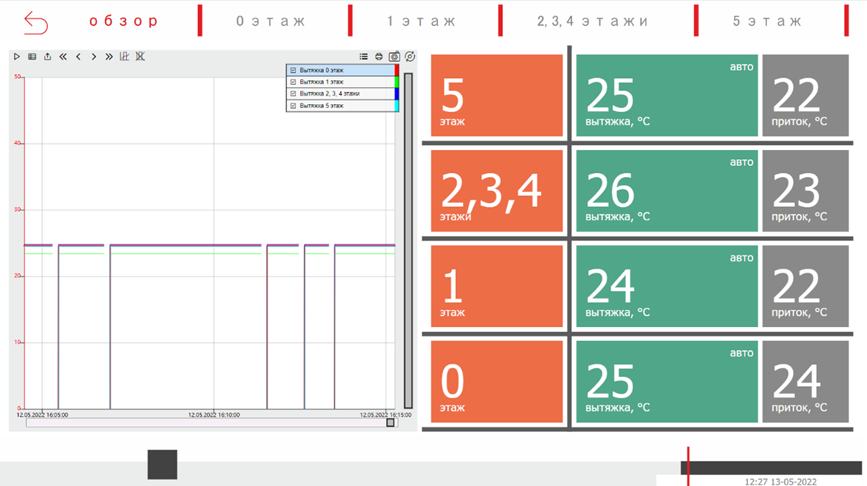Viewport: 867px width, 486px height.
Task: Click the export/upload chart icon
Action: (x=47, y=57)
